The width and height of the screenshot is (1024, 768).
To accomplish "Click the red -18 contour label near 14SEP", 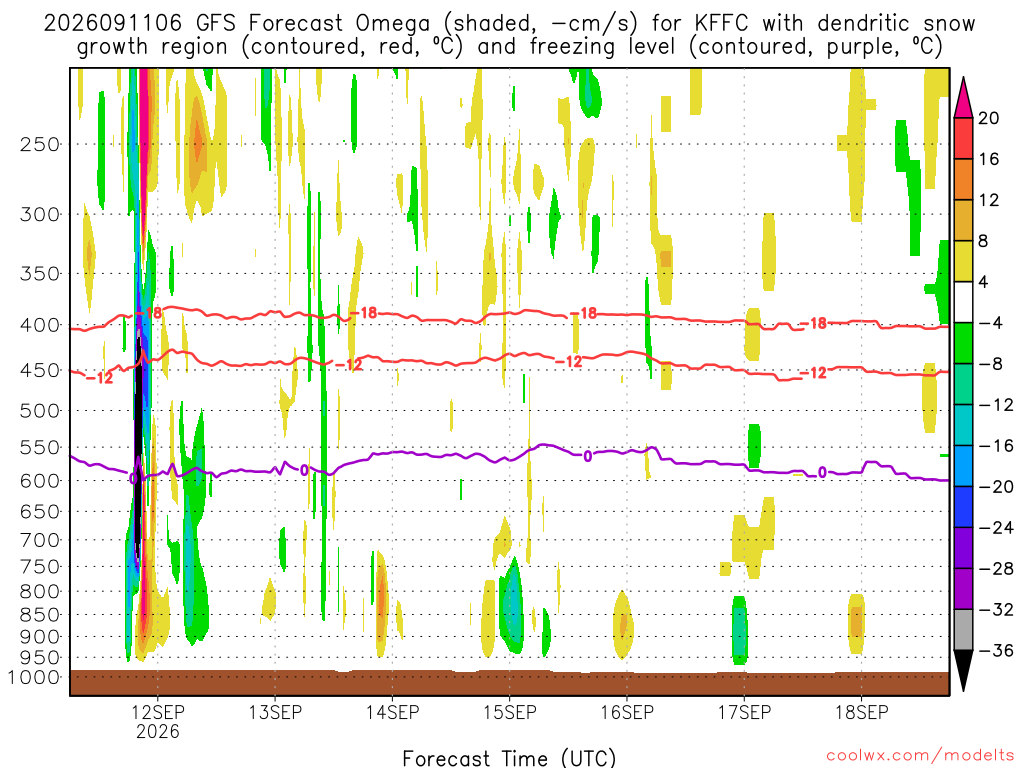I will click(x=364, y=313).
